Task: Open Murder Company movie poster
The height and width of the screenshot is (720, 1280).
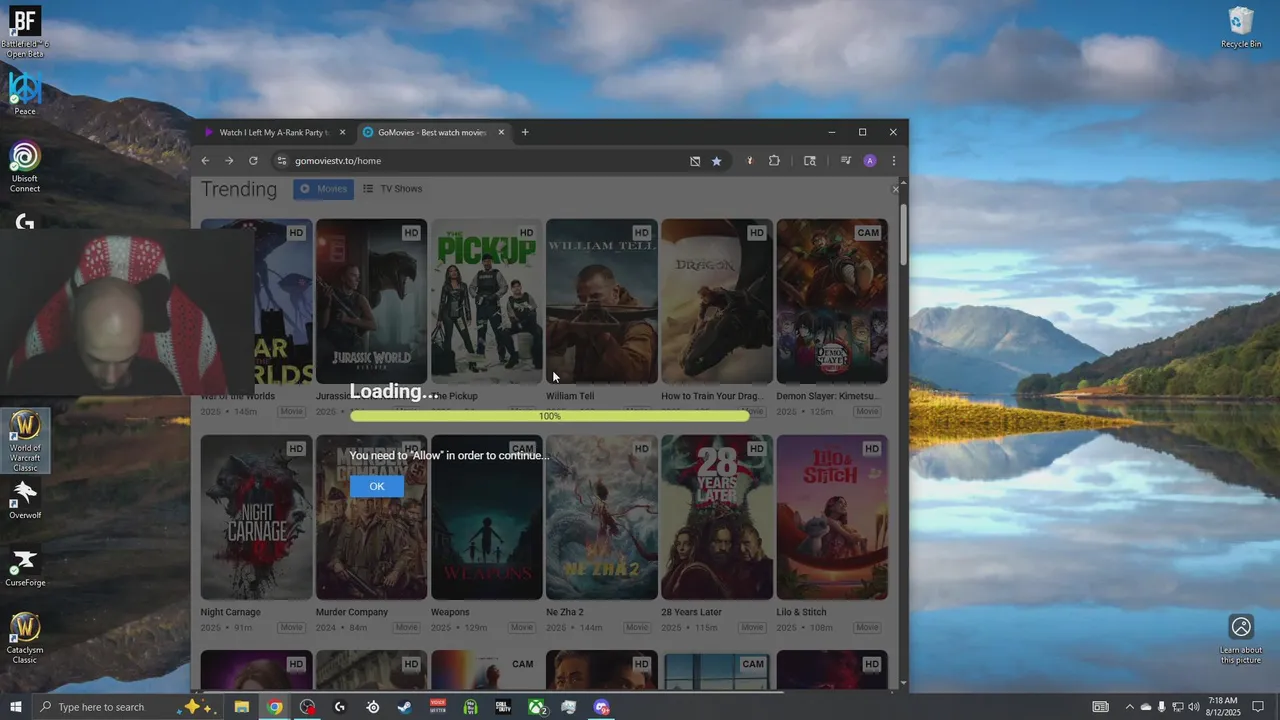Action: [x=371, y=517]
